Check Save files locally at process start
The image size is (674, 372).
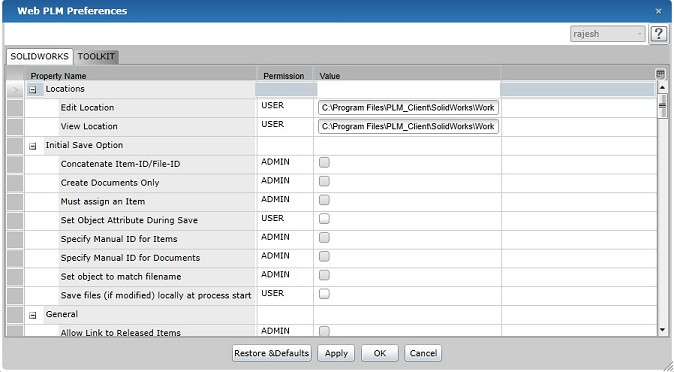click(325, 294)
